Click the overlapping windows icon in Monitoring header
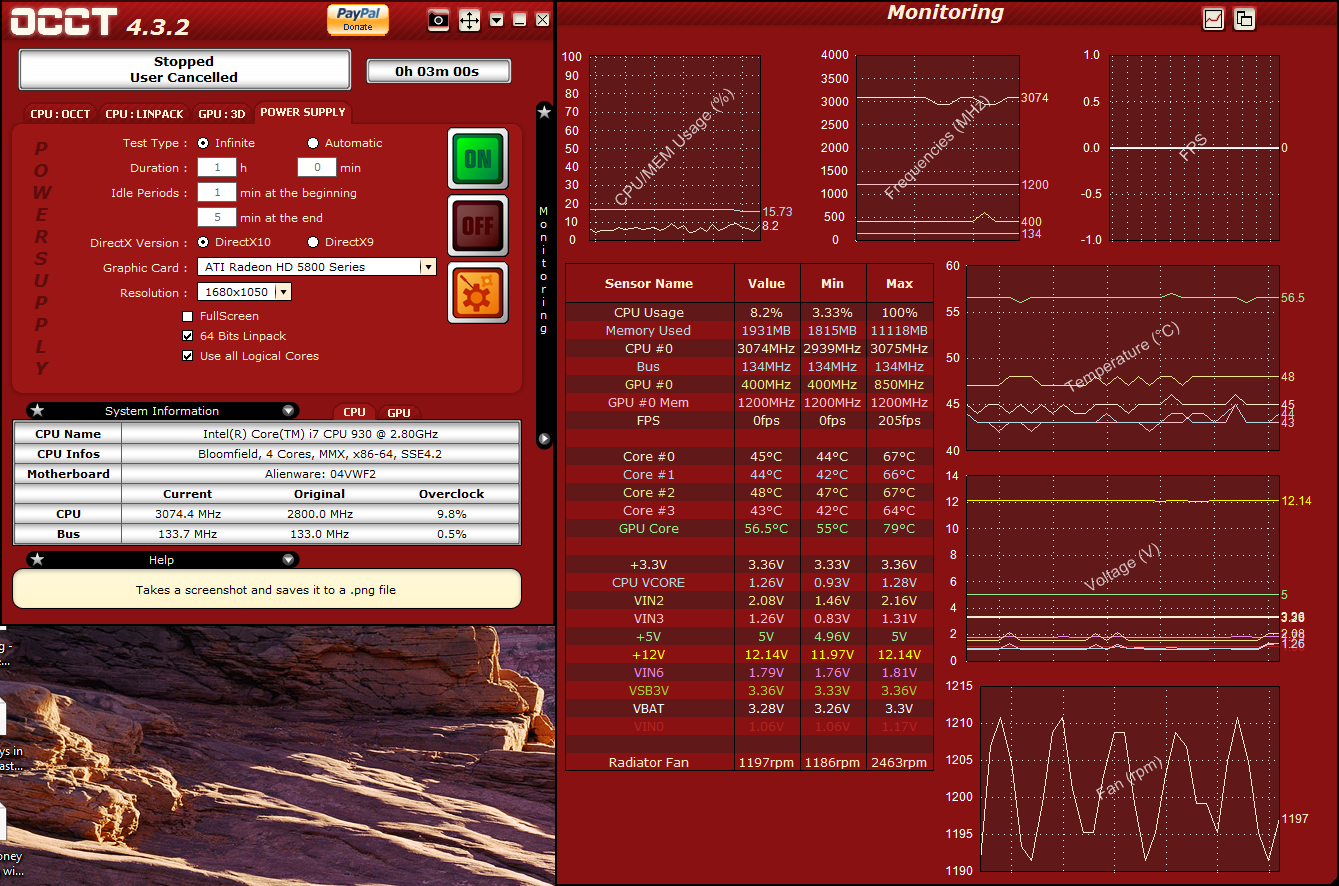The image size is (1339, 886). click(x=1244, y=18)
